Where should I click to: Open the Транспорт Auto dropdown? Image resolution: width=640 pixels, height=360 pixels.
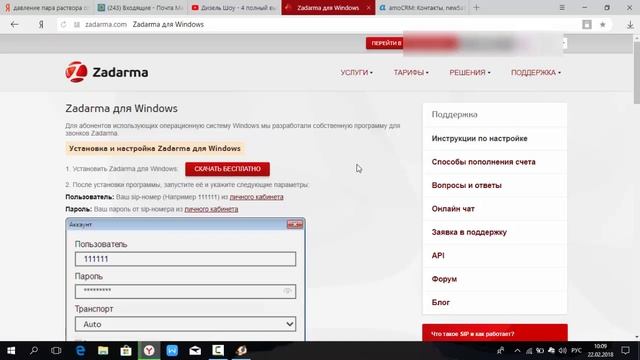coord(185,324)
